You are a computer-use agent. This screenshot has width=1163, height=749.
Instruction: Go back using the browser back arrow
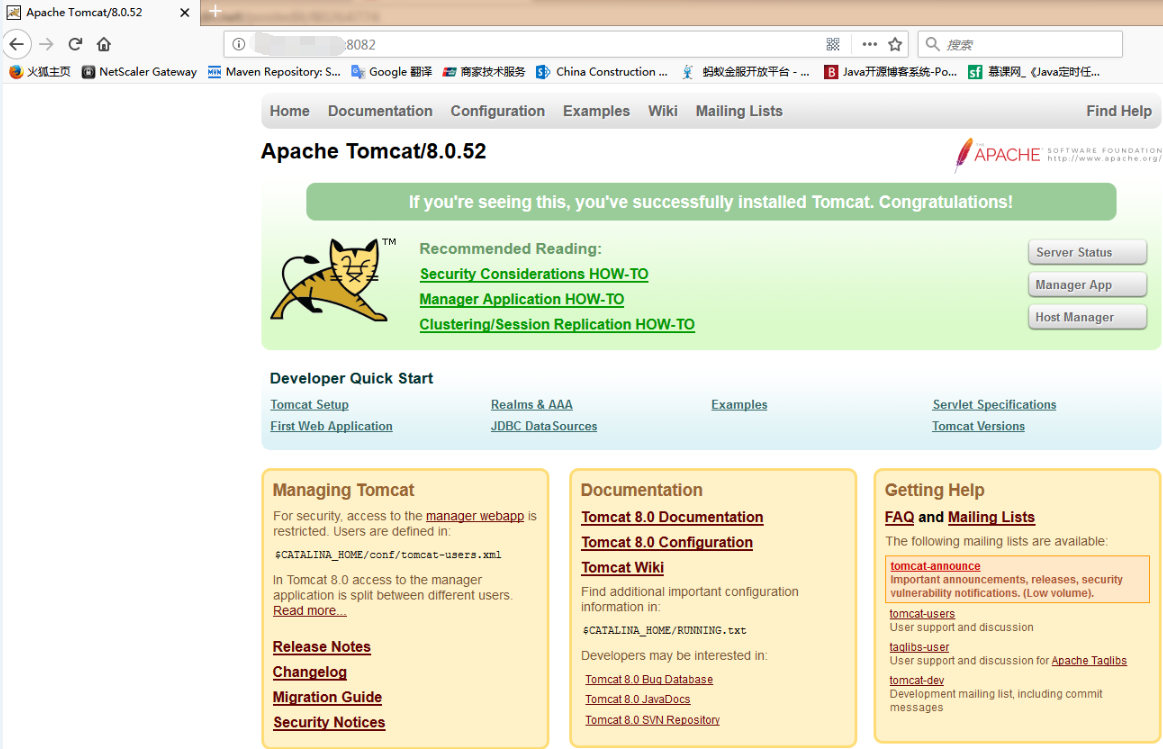point(16,44)
